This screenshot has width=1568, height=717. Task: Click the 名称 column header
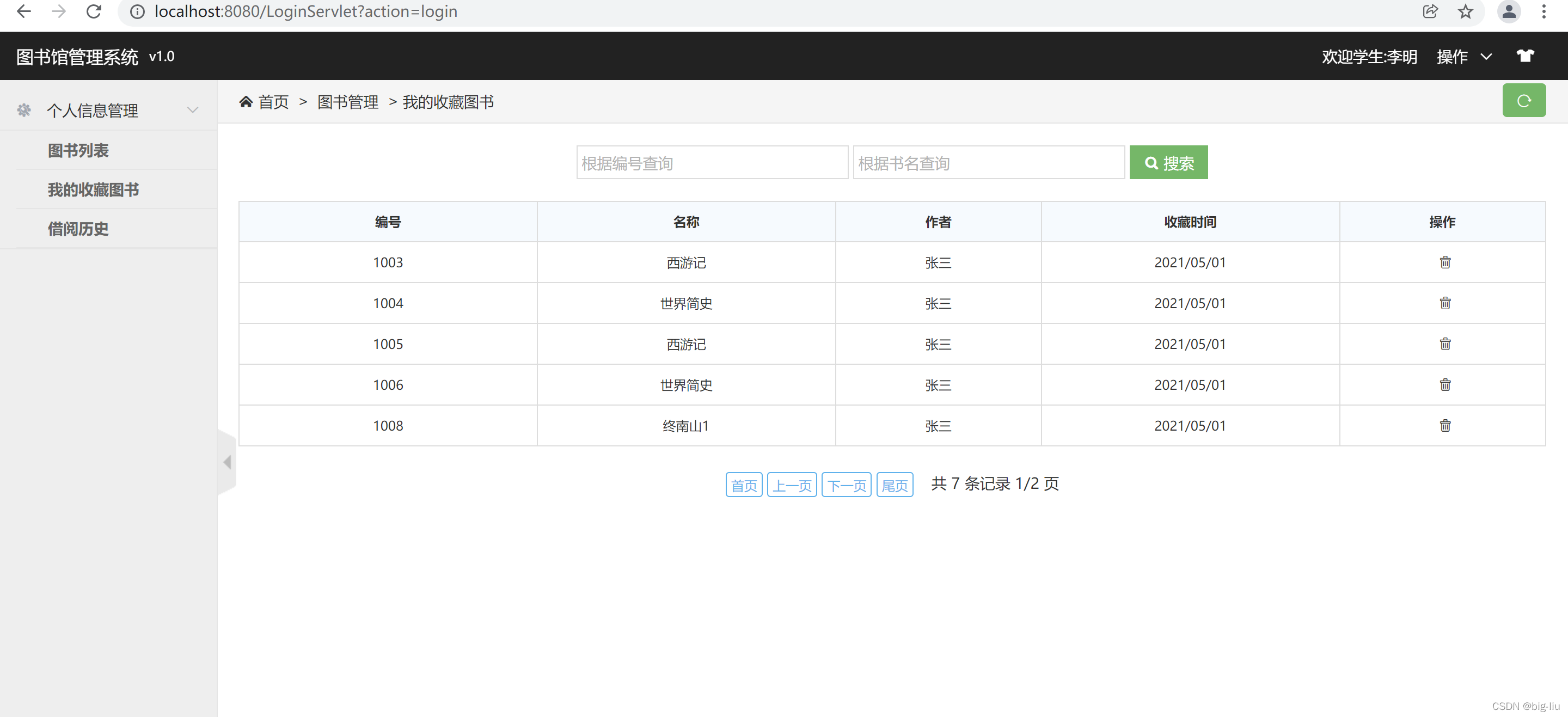686,222
